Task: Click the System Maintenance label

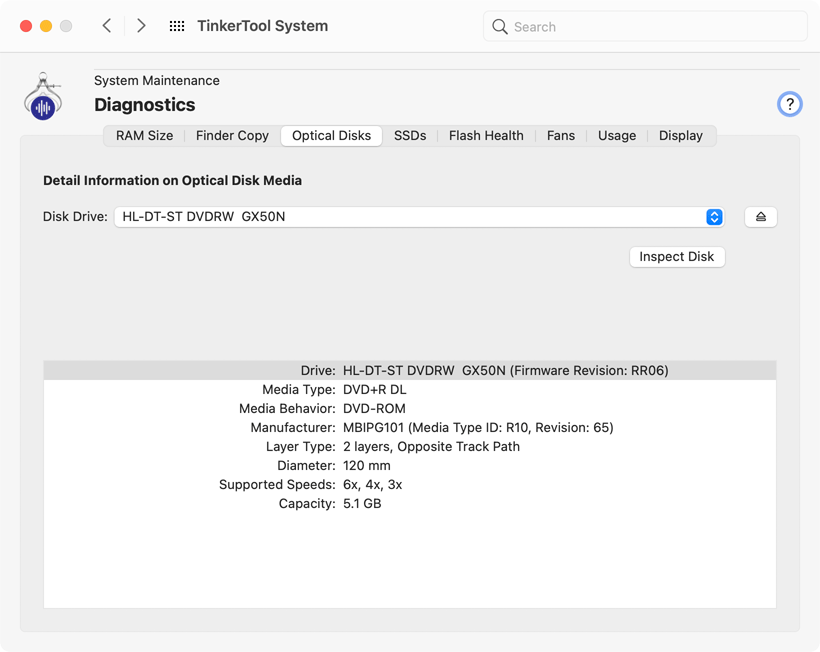Action: point(157,81)
